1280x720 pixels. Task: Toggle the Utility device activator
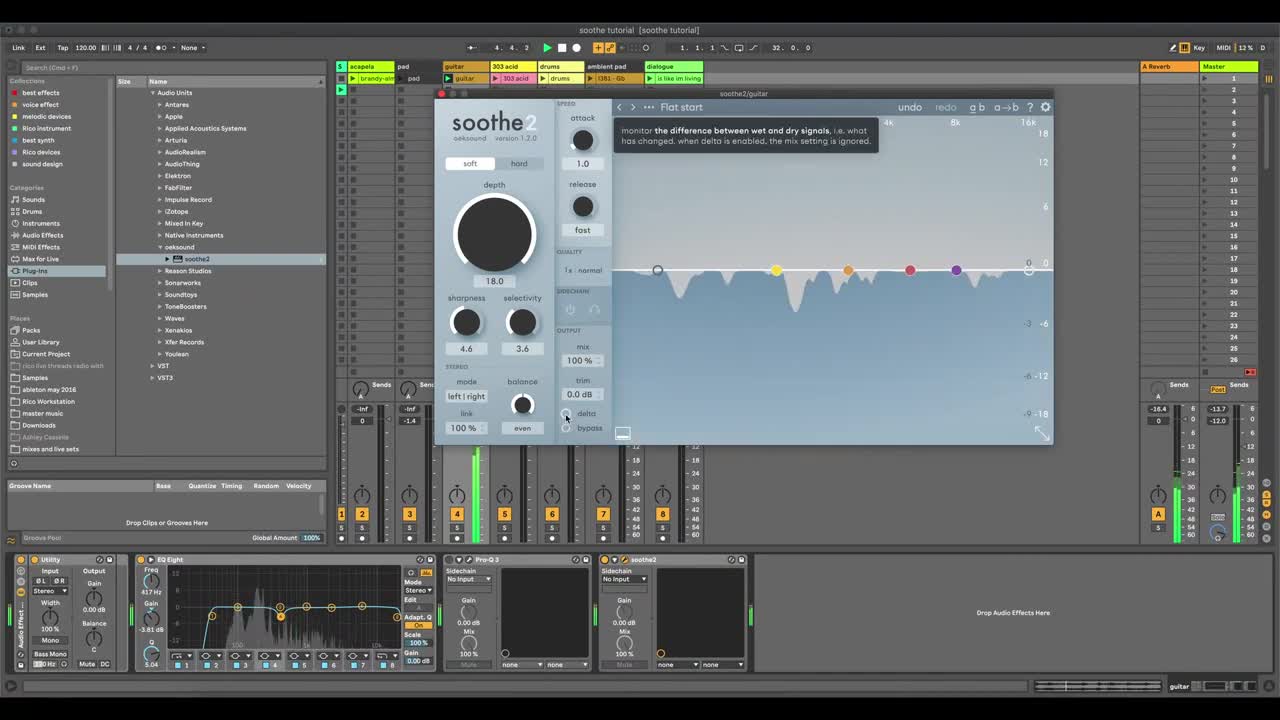click(34, 560)
